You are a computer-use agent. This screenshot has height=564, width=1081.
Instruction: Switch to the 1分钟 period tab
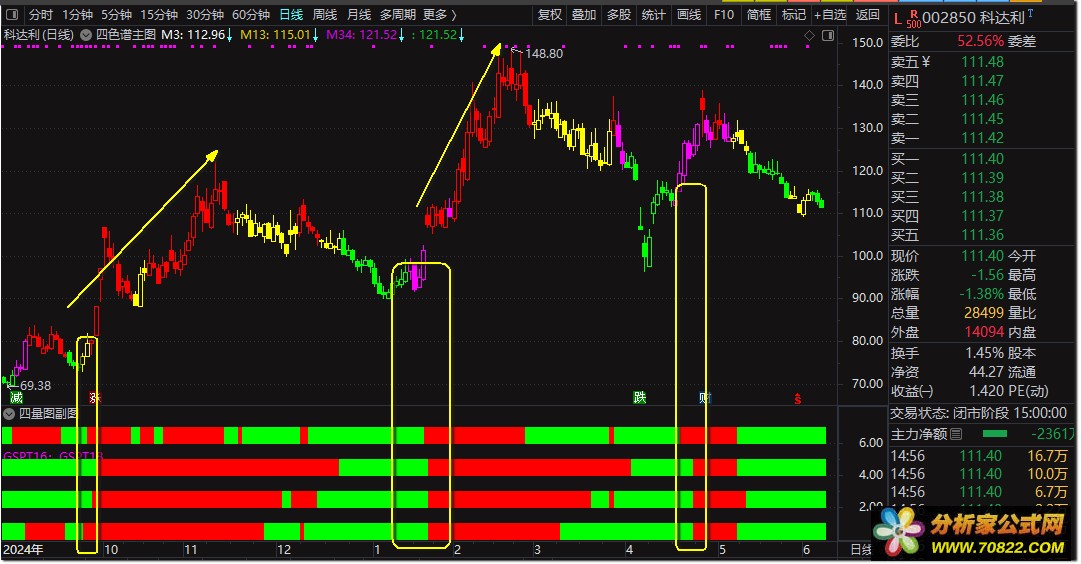[x=77, y=14]
